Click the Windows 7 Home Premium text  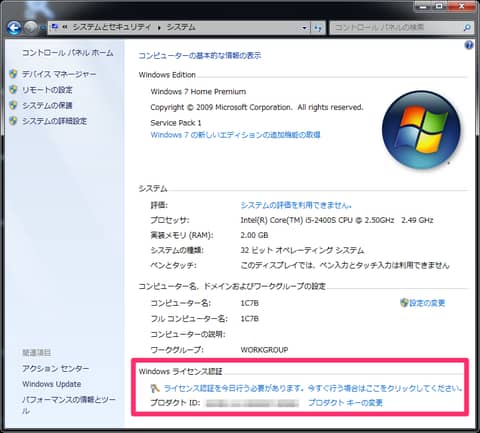point(198,92)
